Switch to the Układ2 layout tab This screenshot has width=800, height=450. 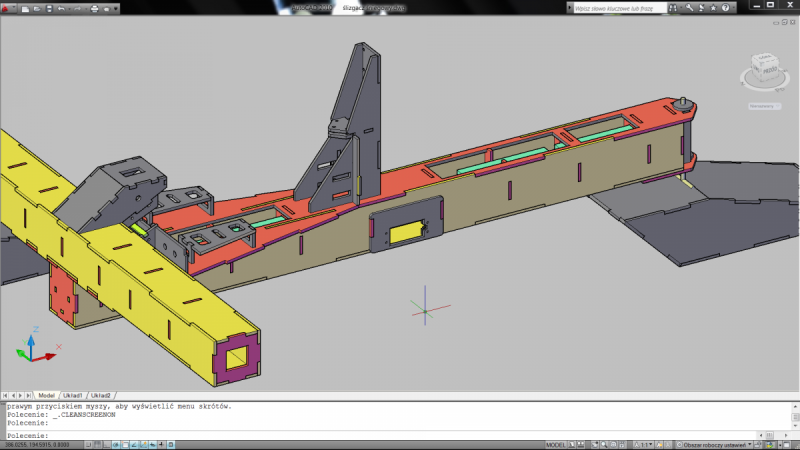(100, 395)
